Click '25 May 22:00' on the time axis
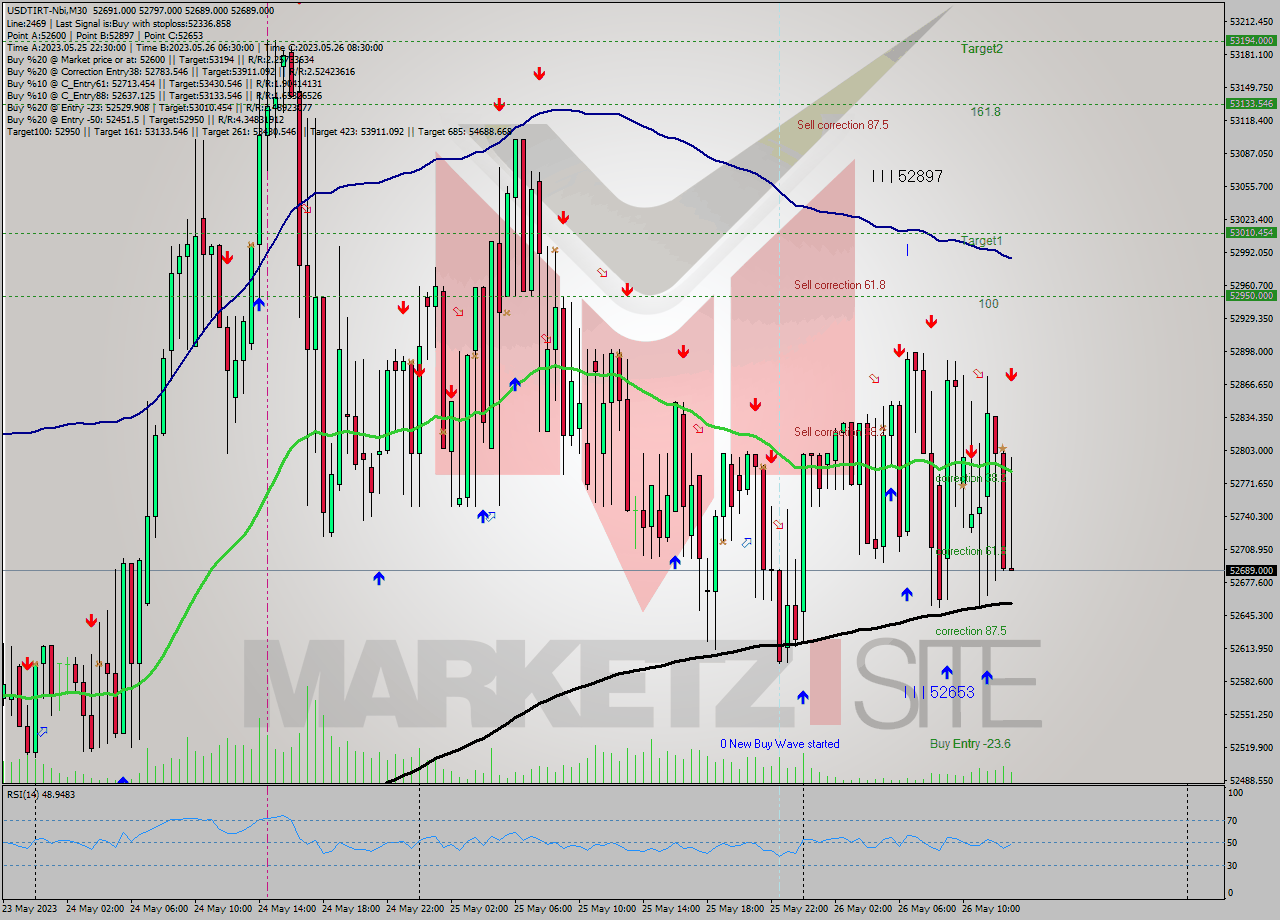This screenshot has width=1280, height=920. click(799, 909)
